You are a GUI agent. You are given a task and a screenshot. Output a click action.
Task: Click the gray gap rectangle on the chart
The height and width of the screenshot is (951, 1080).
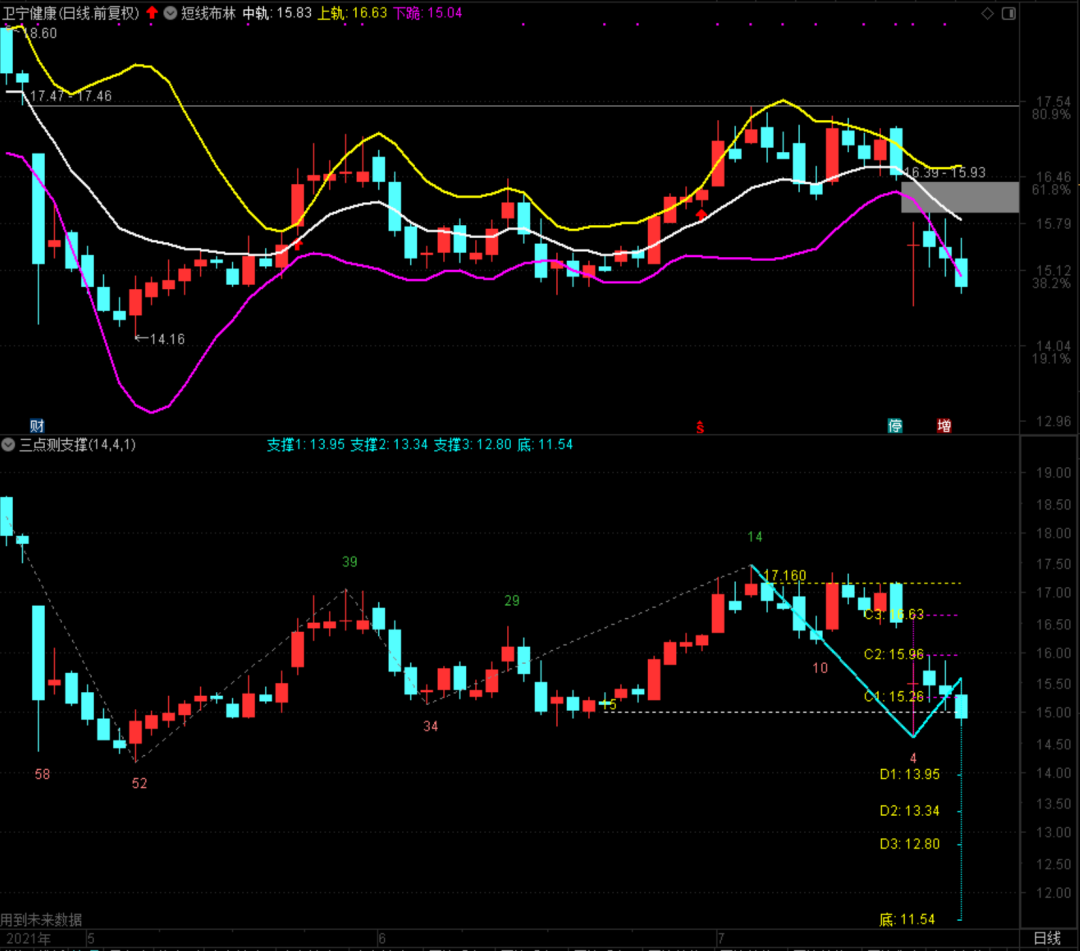[x=960, y=197]
